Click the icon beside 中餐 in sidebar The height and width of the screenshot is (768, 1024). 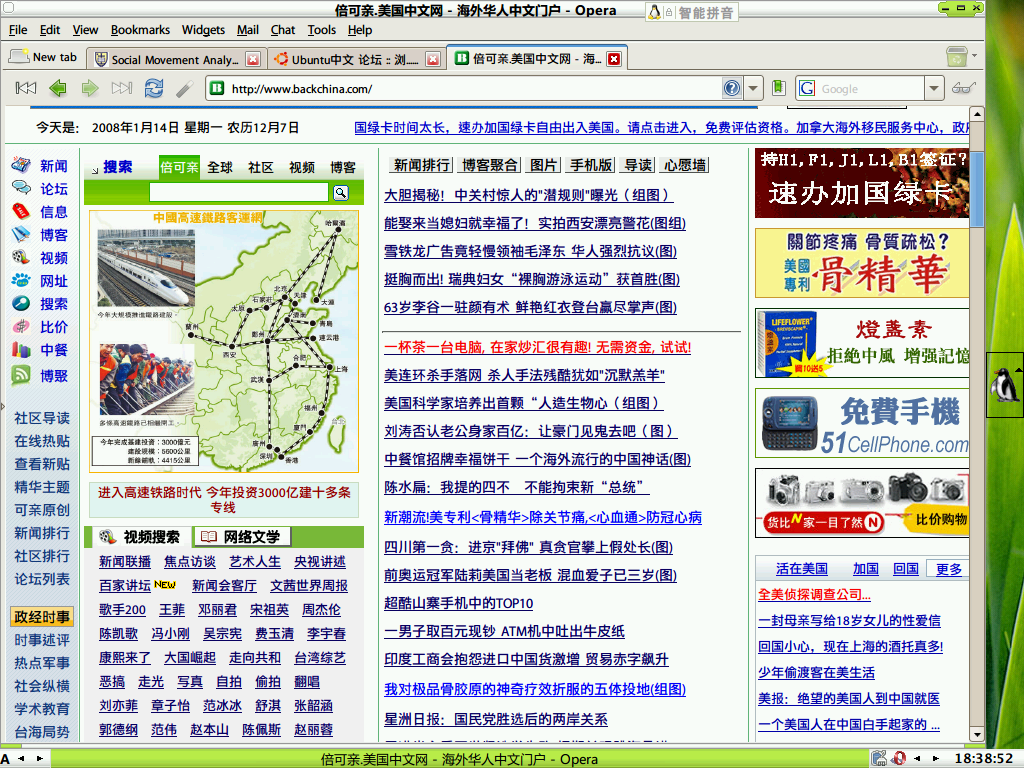pos(21,349)
